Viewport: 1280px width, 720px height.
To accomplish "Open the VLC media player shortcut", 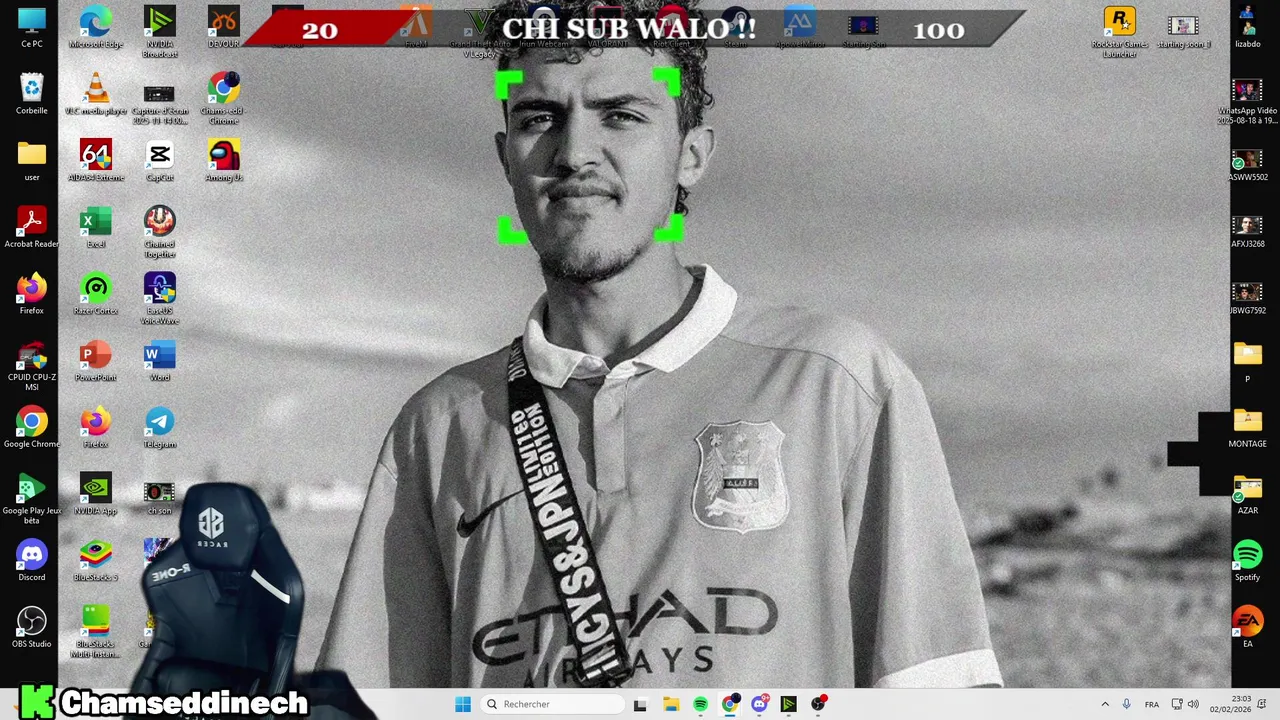I will tap(96, 94).
